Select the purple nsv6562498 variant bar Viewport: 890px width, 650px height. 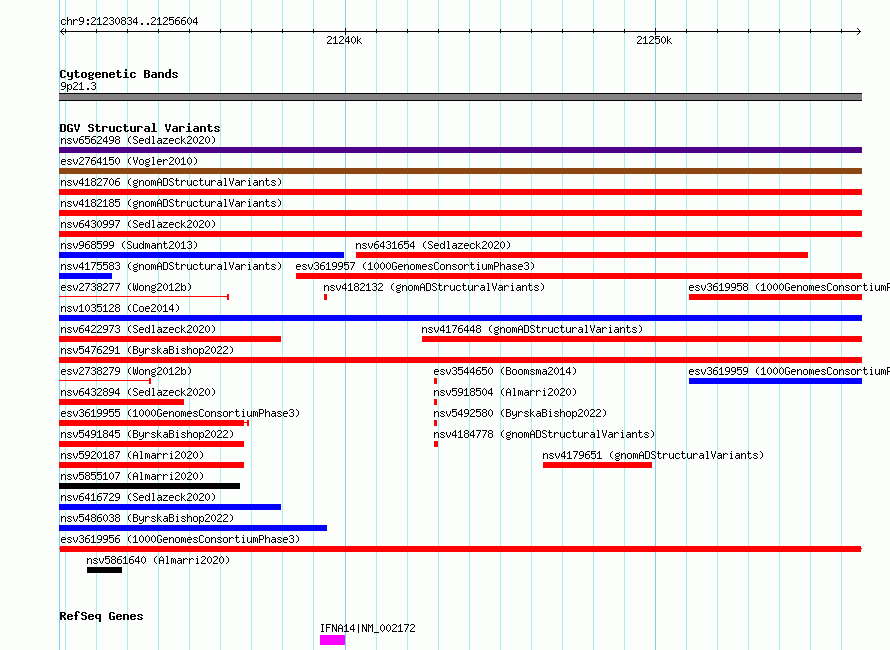tap(460, 150)
